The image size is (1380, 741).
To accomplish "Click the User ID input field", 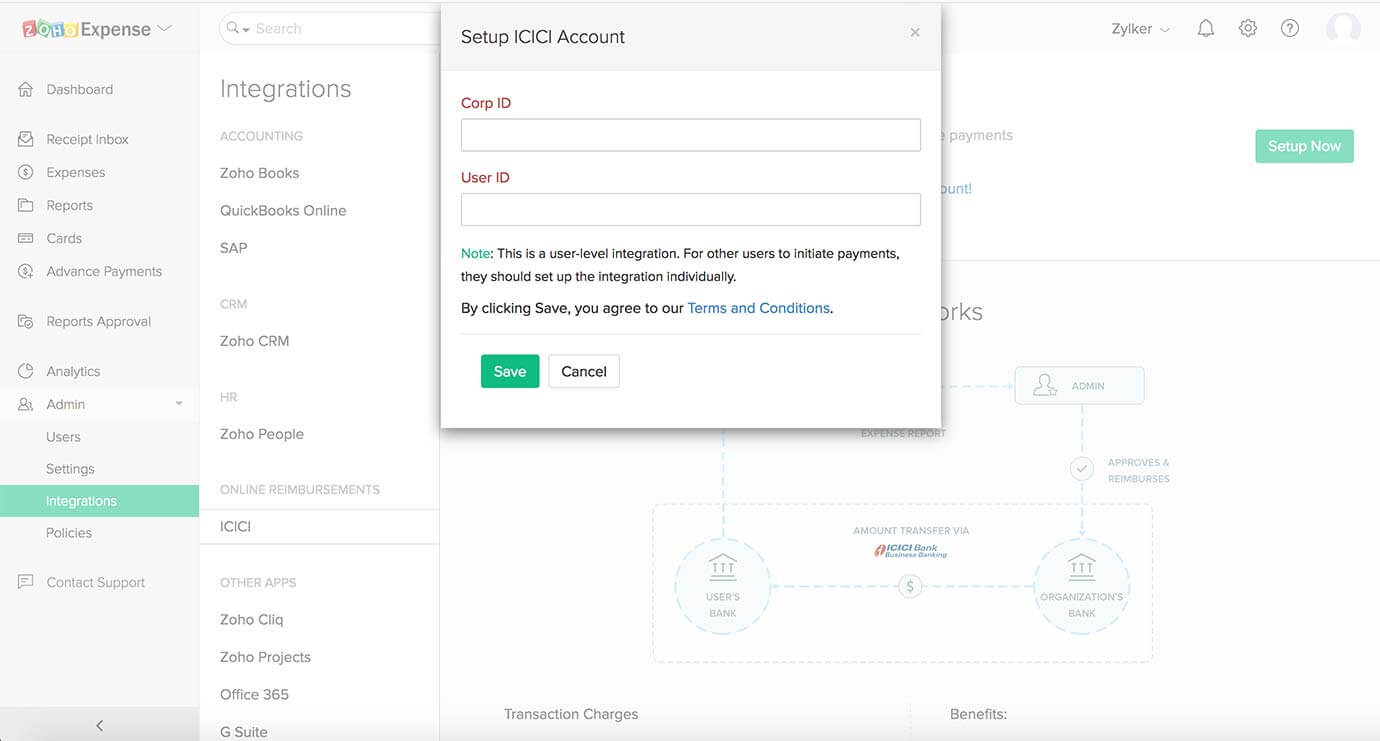I will click(691, 209).
